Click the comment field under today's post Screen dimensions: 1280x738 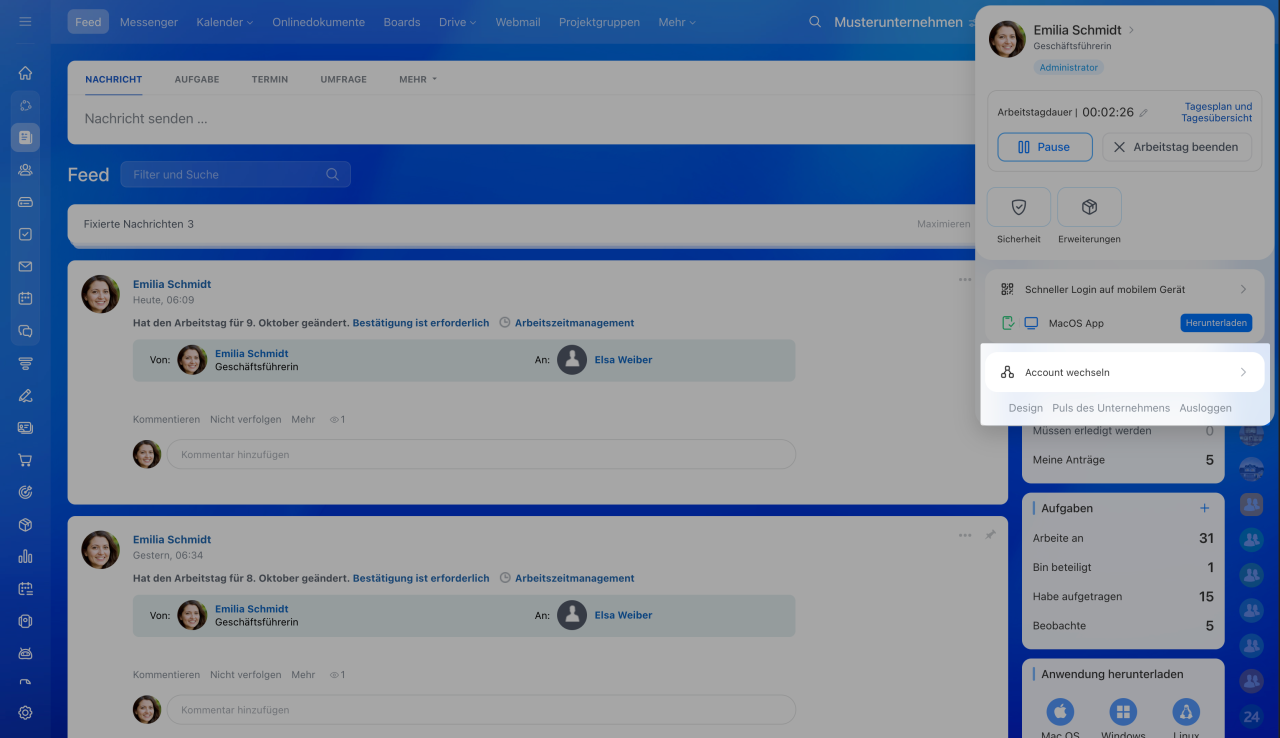point(481,454)
